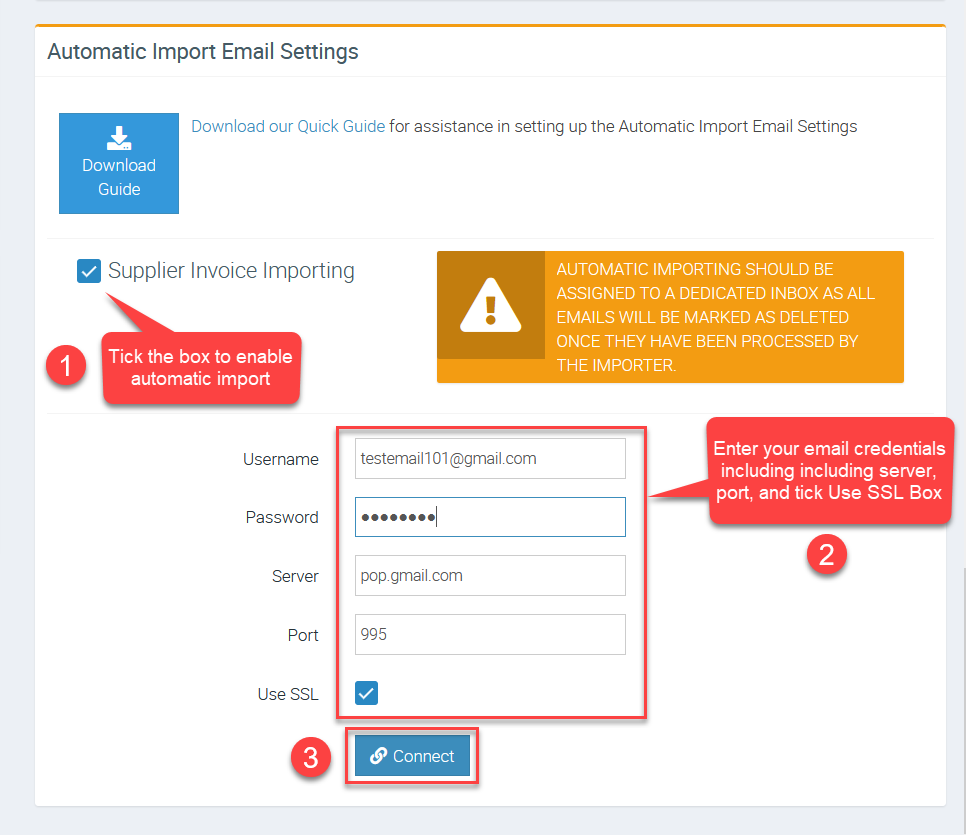Screen dimensions: 966x835
Task: Open the Download our Quick Guide link
Action: (x=288, y=126)
